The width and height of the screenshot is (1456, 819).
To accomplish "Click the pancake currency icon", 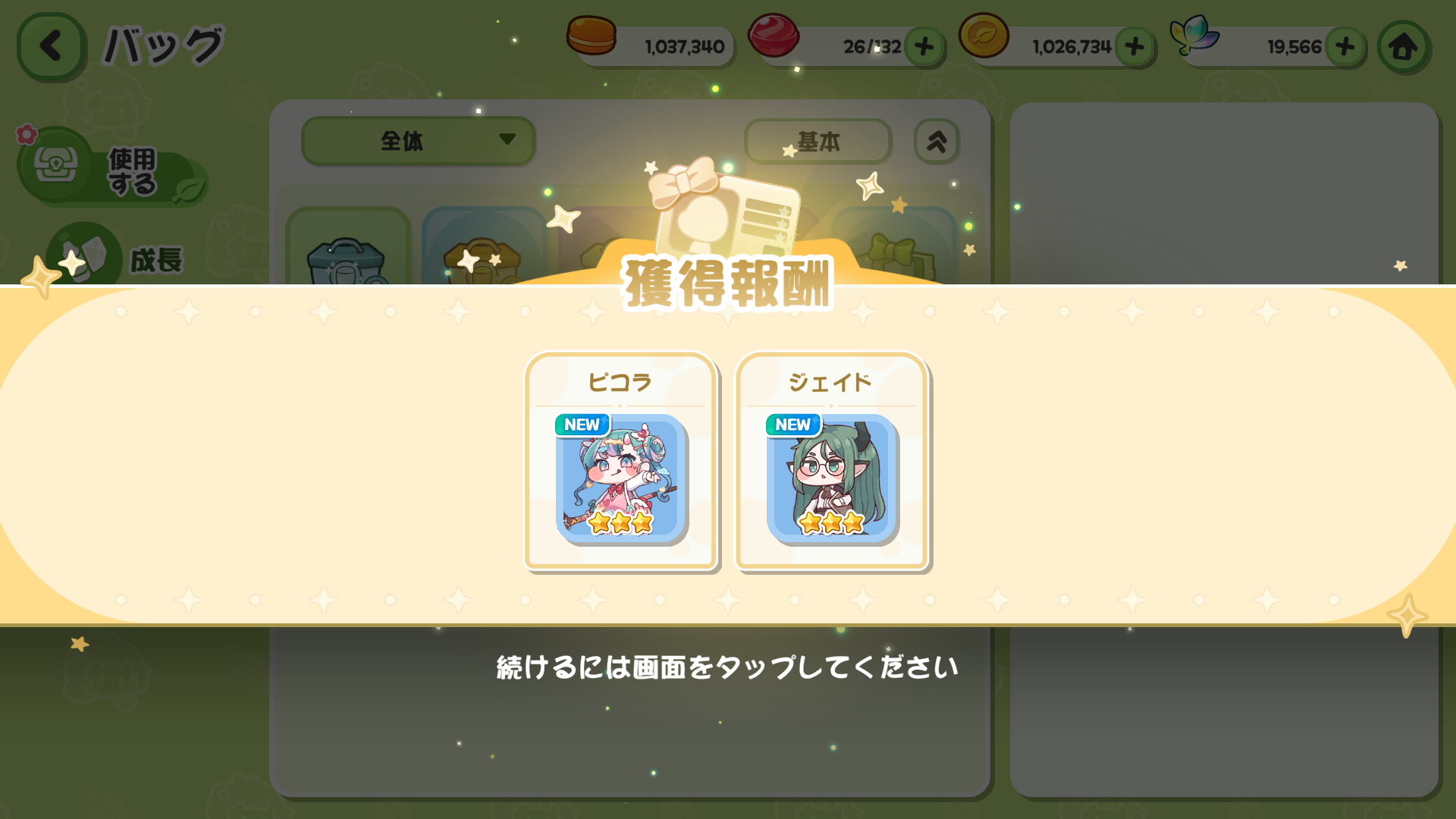I will (591, 36).
